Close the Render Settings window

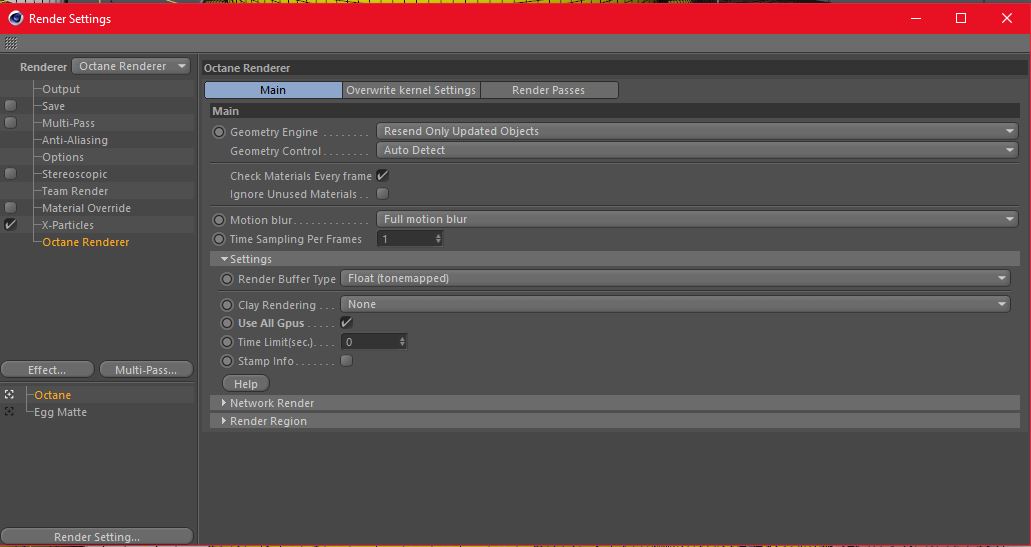(x=1007, y=18)
